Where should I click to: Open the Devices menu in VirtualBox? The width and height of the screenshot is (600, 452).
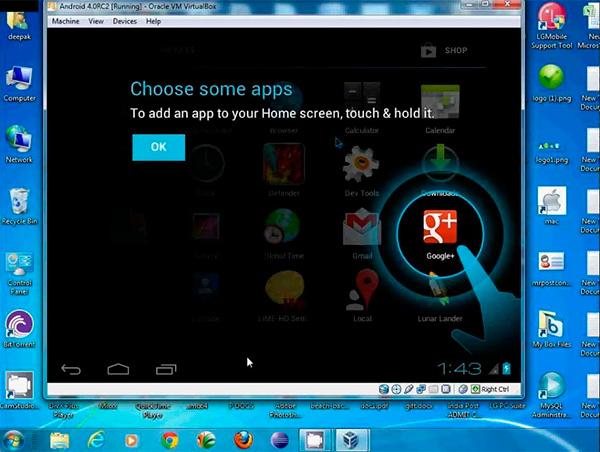pos(125,21)
